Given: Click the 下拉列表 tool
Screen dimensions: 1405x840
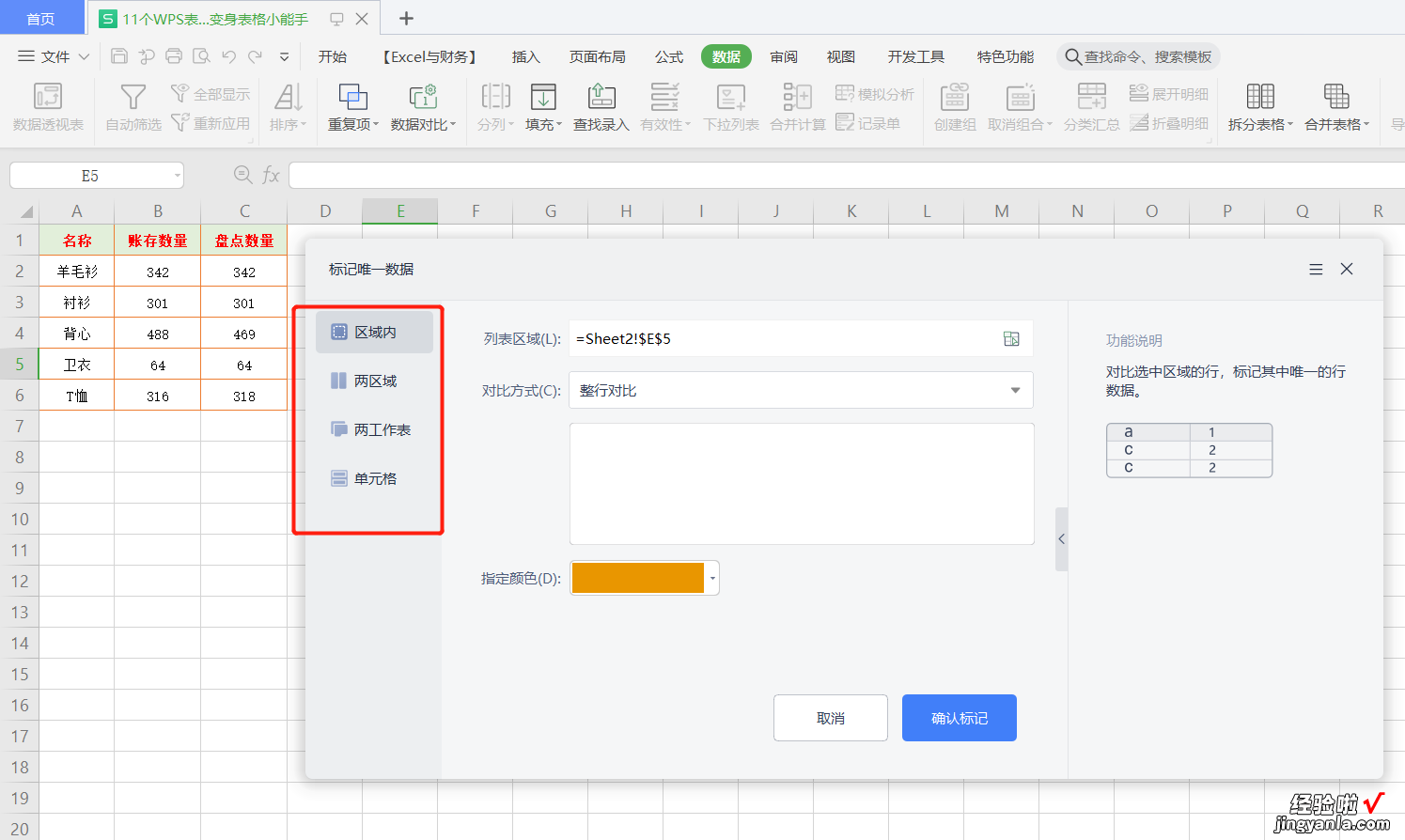Looking at the screenshot, I should tap(731, 106).
